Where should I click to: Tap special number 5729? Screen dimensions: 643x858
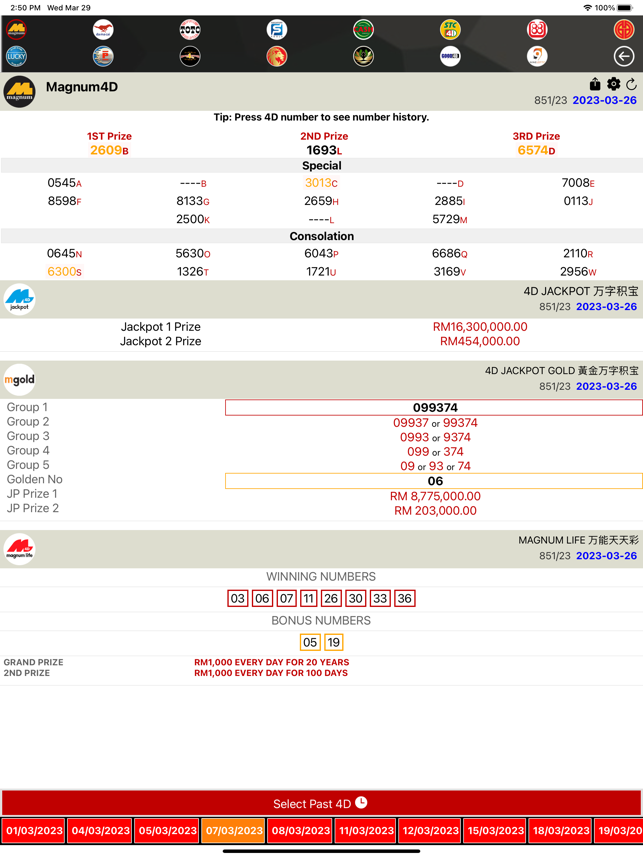pos(450,219)
